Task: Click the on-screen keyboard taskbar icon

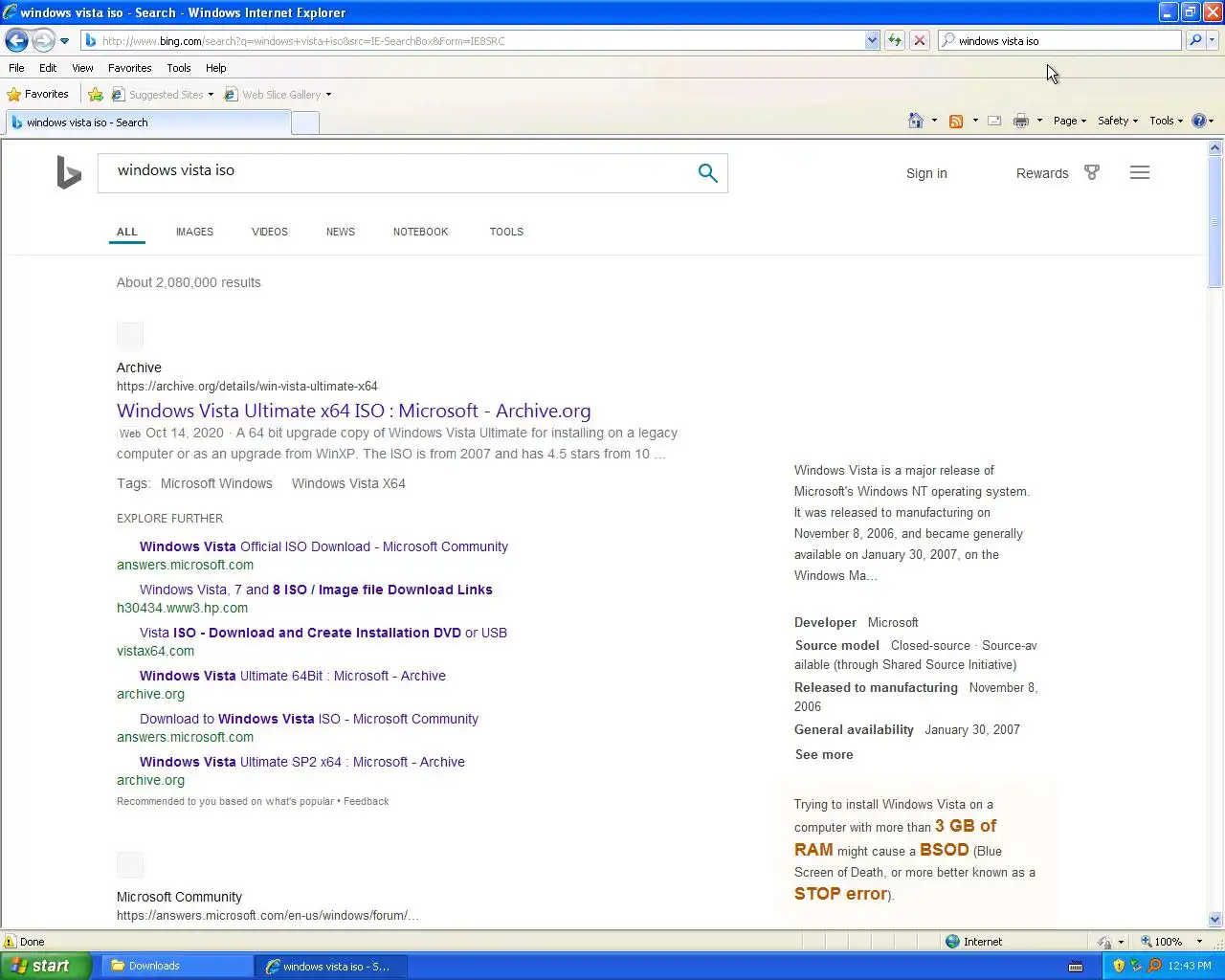Action: tap(1076, 966)
